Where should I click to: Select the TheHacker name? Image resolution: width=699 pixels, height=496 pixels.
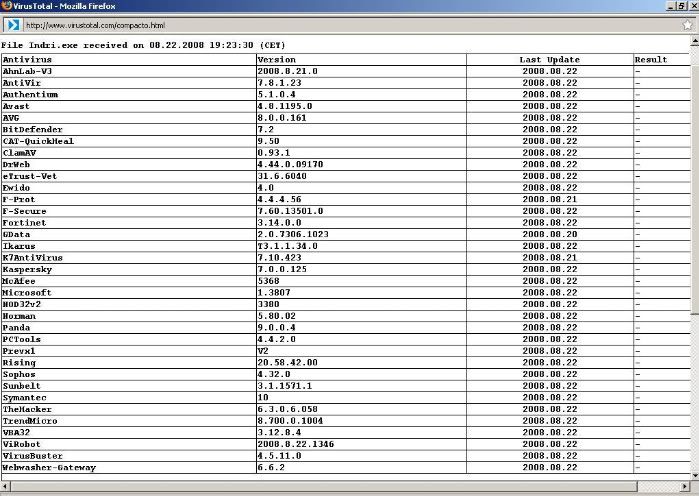click(27, 409)
